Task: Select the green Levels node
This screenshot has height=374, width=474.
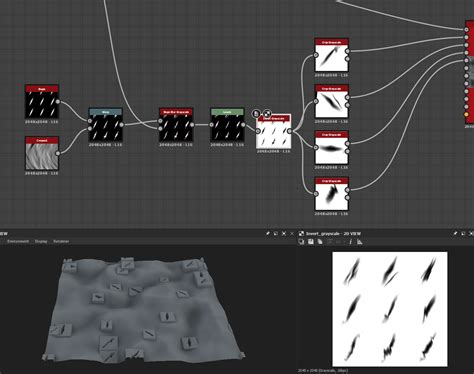Action: [x=227, y=125]
